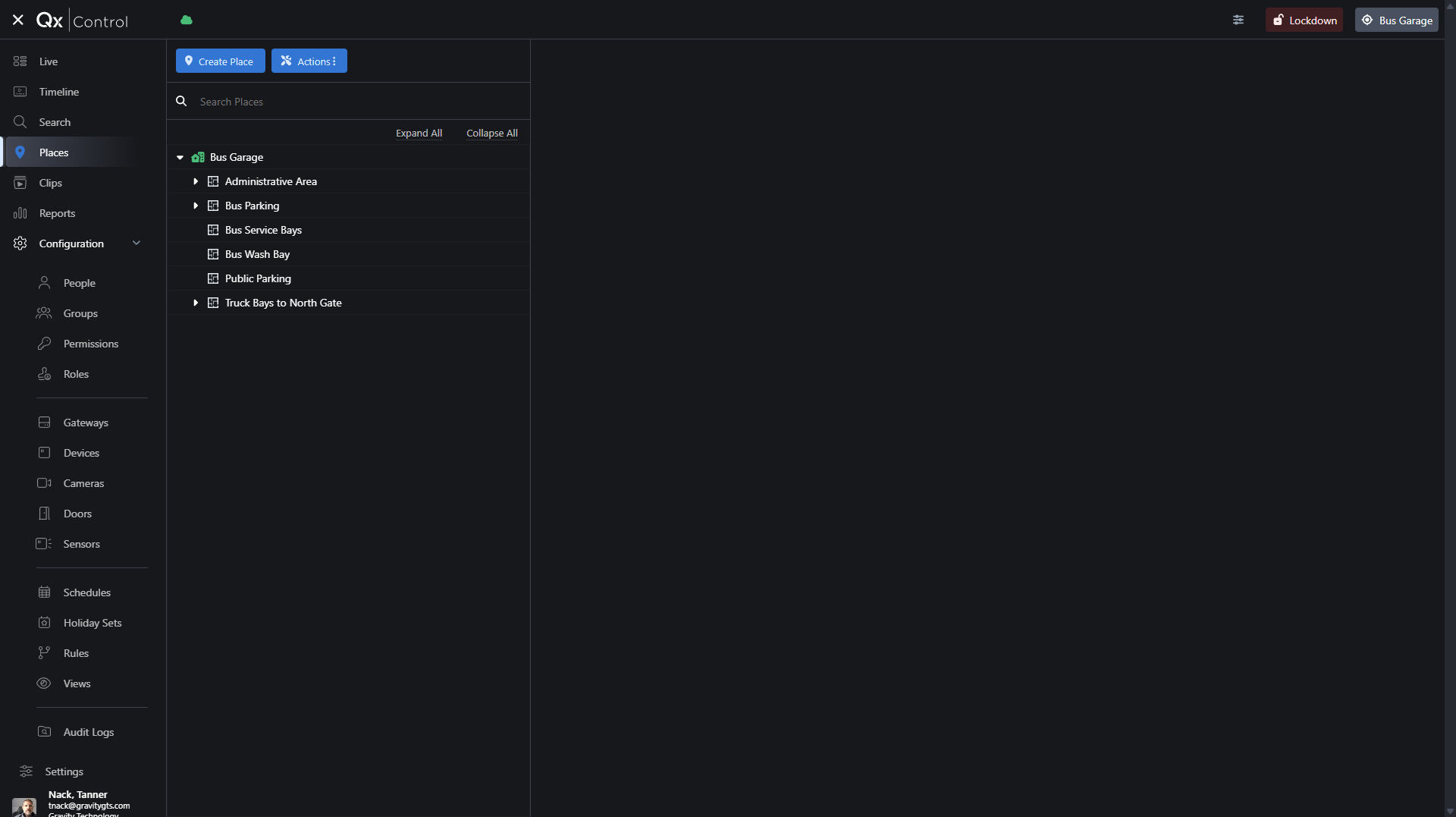Focus the Search Places input field
Viewport: 1456px width, 817px height.
tap(356, 102)
